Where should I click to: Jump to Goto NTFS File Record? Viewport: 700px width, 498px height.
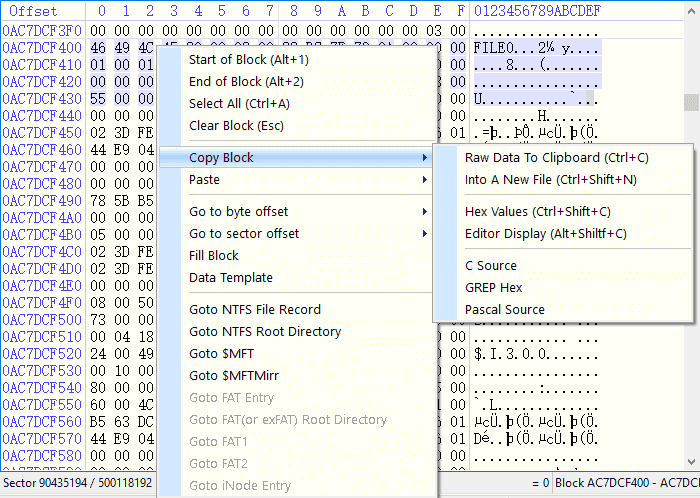[x=255, y=309]
